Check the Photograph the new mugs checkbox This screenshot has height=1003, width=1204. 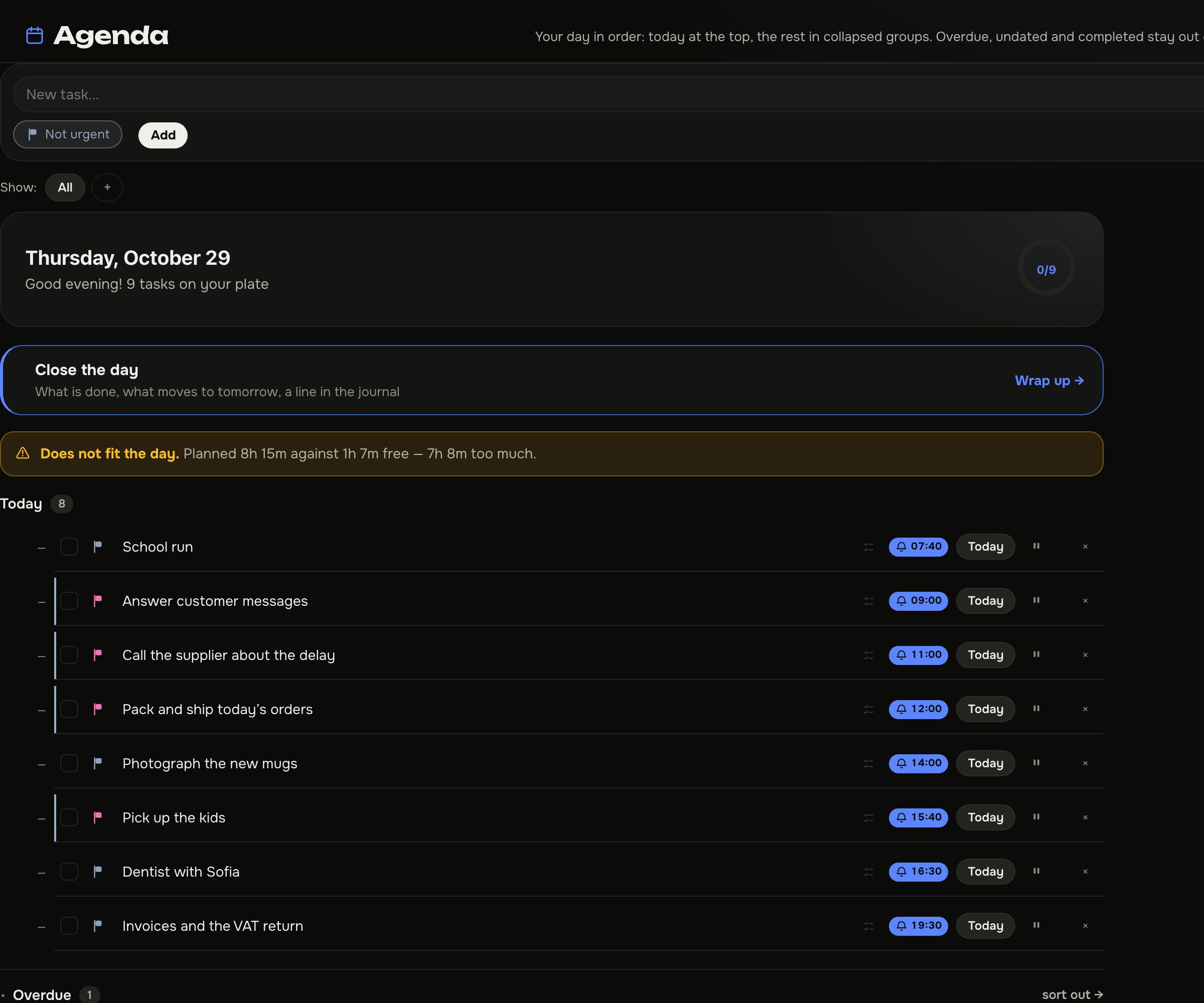69,763
